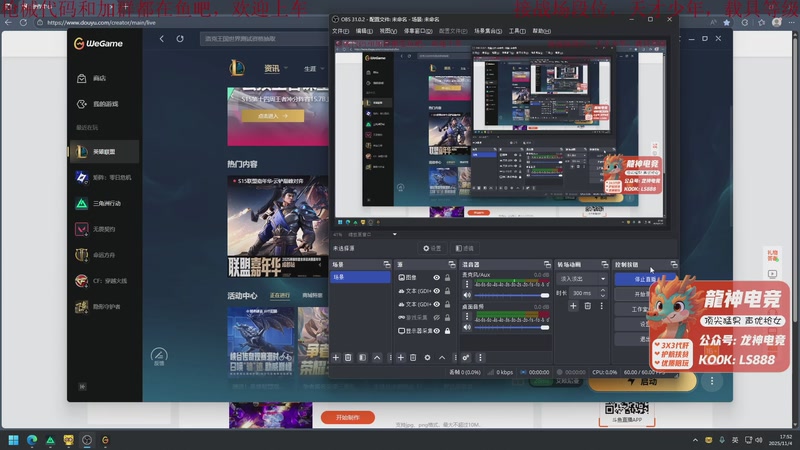Open source 设置 button above OBS docks
This screenshot has height=450, width=800.
click(432, 248)
